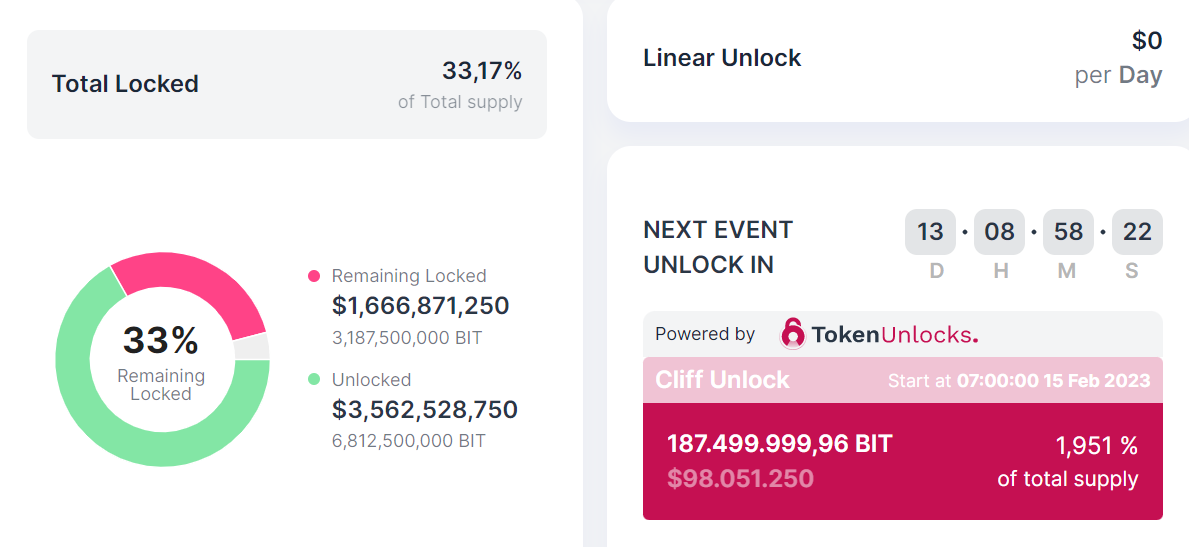Click the $98.051.250 unlock value
Image resolution: width=1189 pixels, height=547 pixels.
[x=740, y=478]
